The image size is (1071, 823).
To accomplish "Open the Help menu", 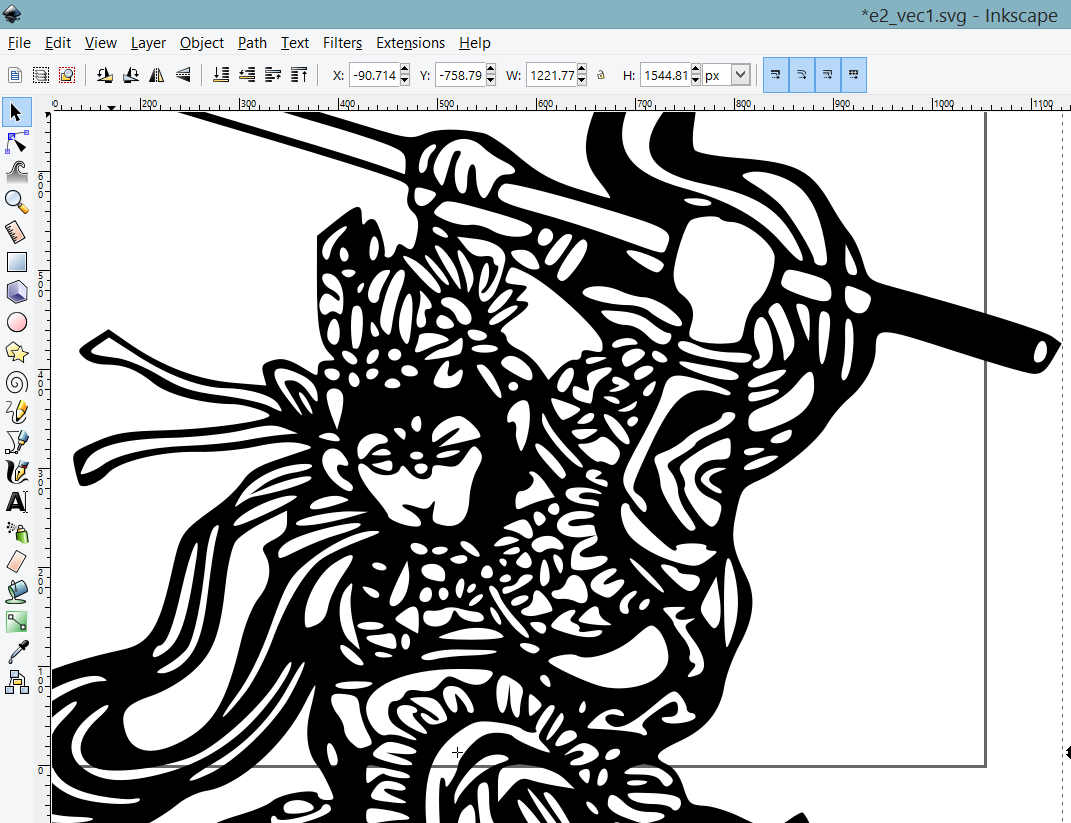I will (475, 43).
